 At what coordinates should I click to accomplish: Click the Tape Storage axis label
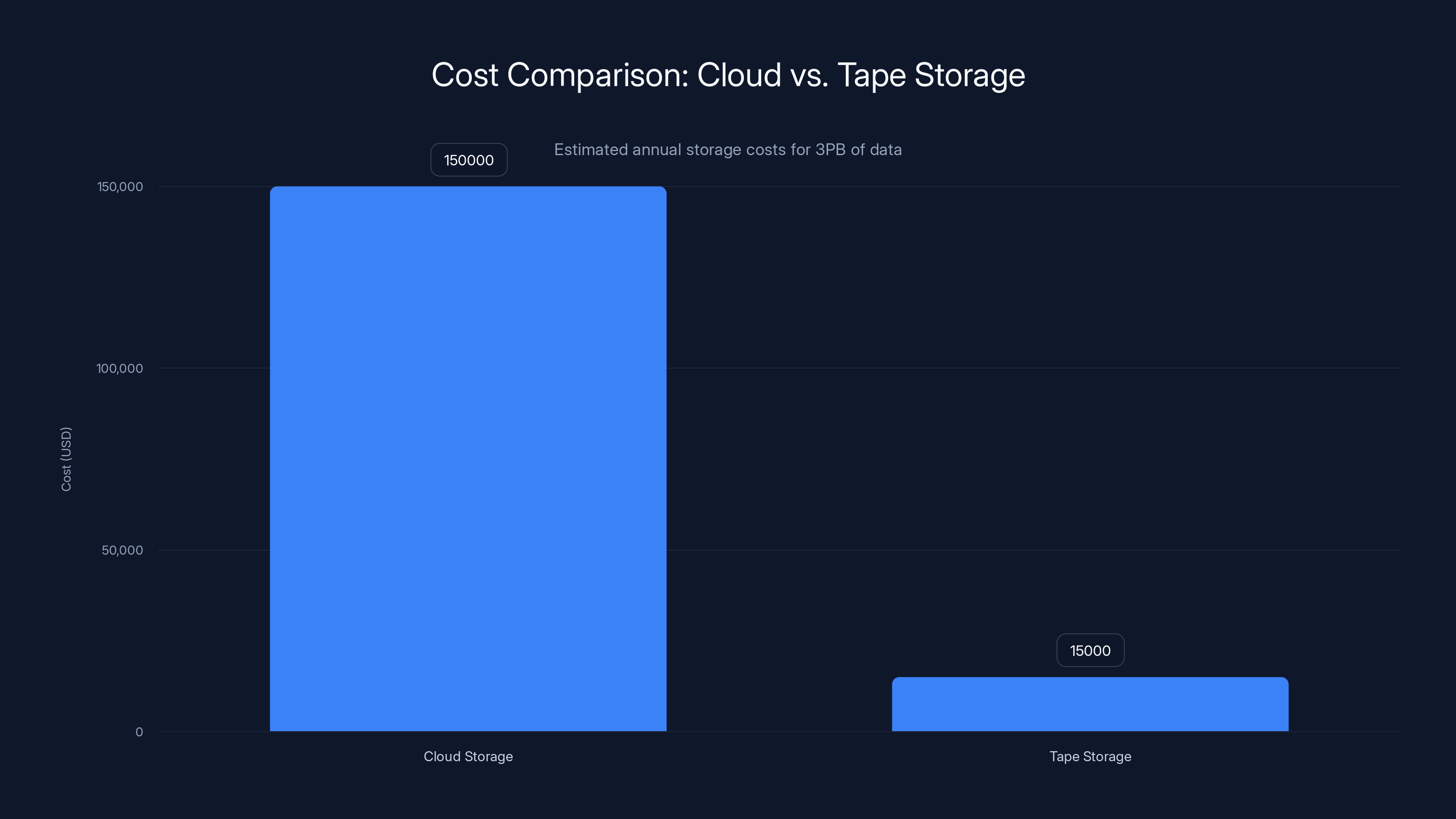tap(1090, 756)
